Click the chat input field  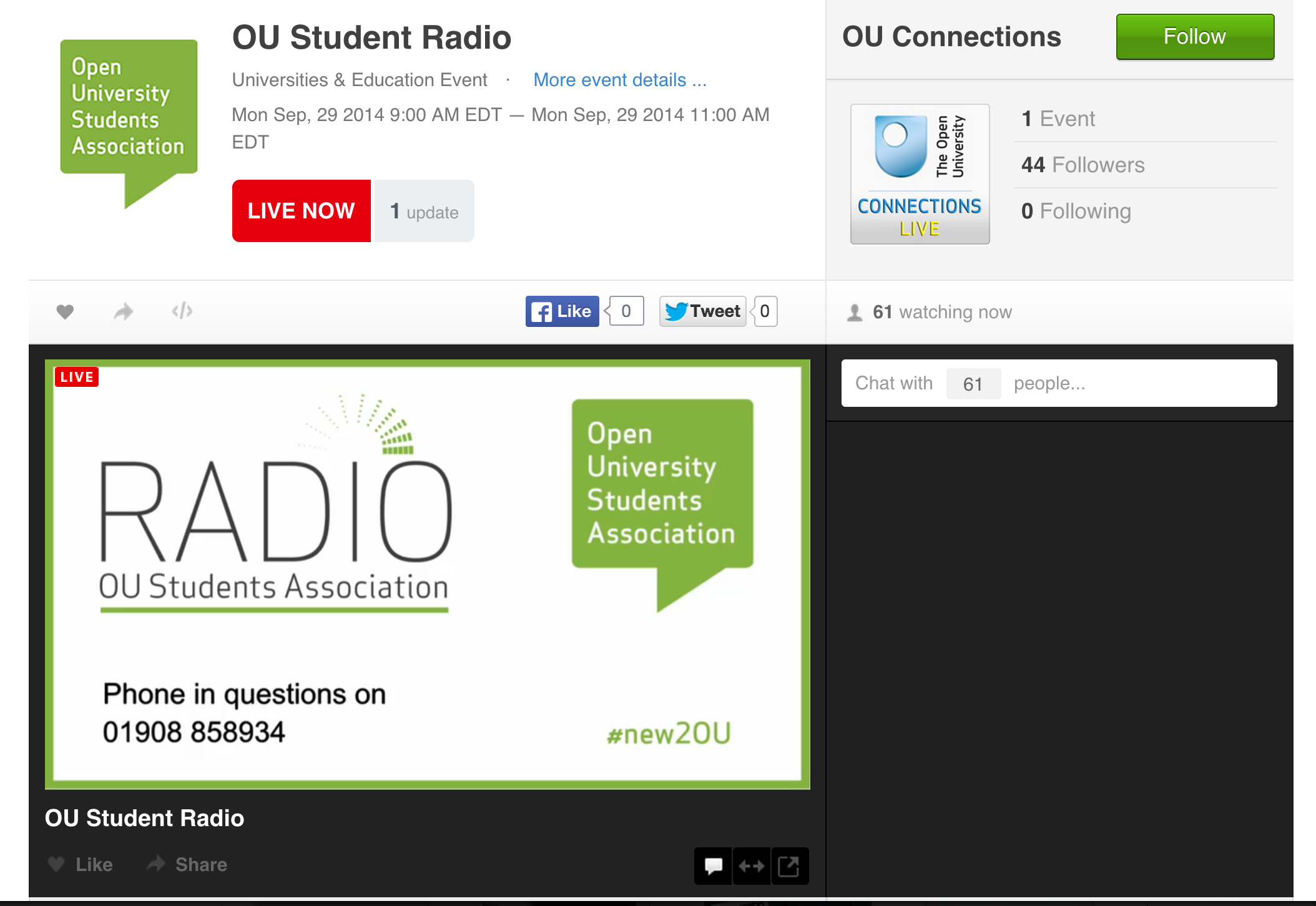pos(1058,383)
